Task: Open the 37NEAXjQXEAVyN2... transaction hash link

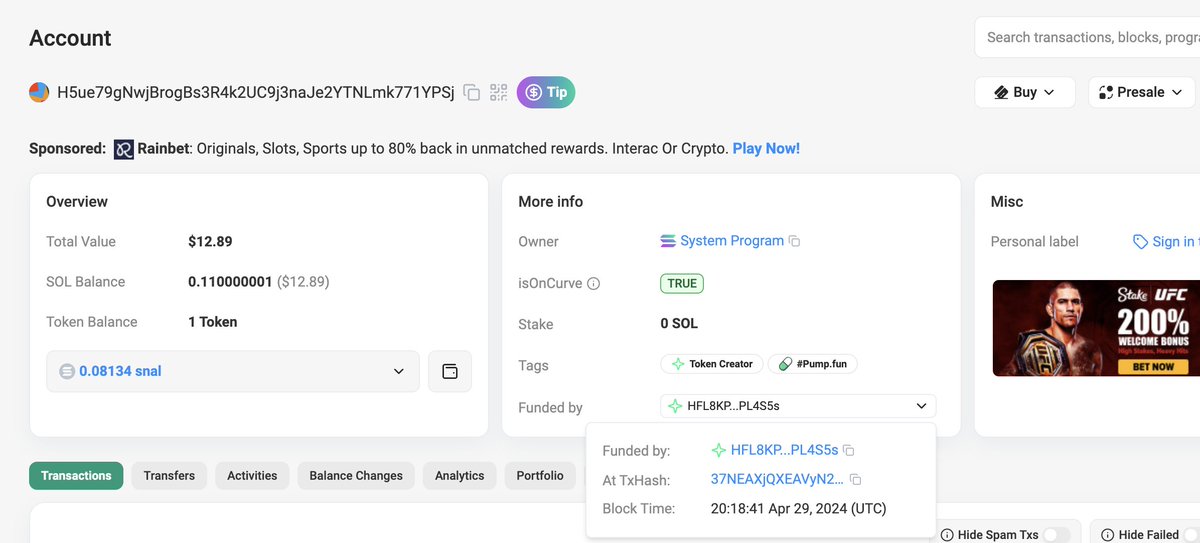Action: [777, 480]
